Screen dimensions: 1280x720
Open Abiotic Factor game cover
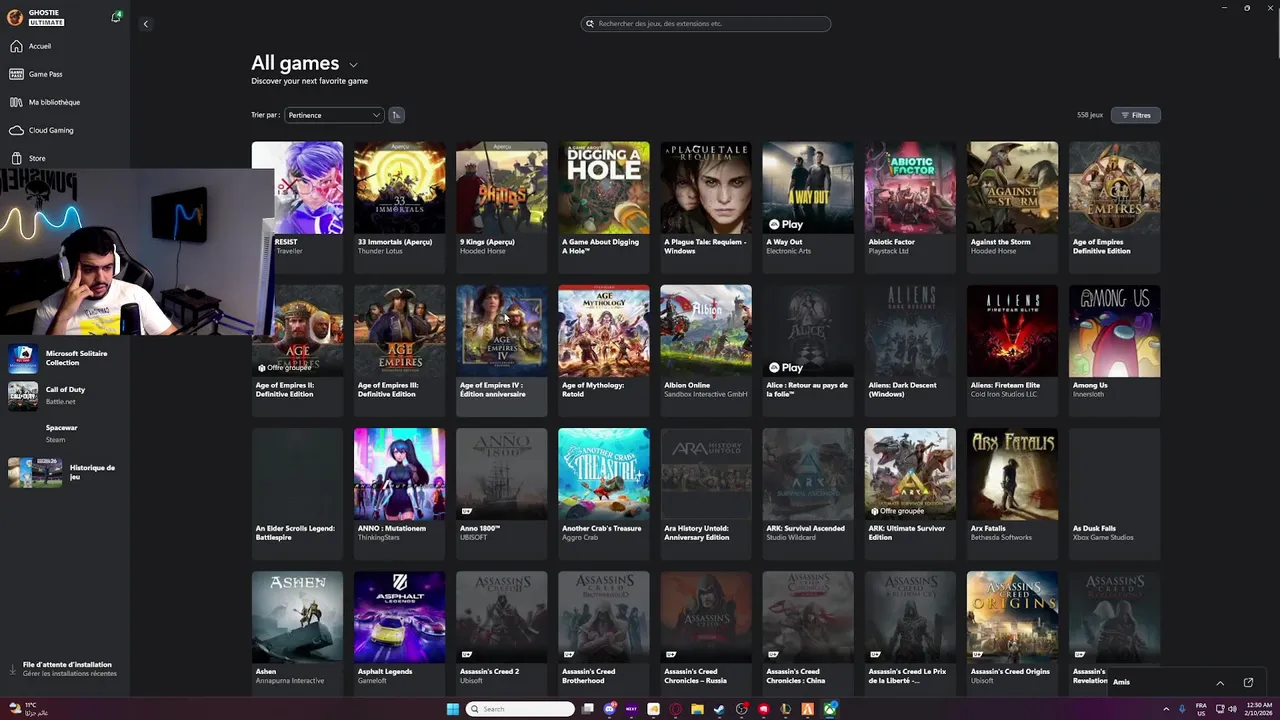[x=910, y=187]
